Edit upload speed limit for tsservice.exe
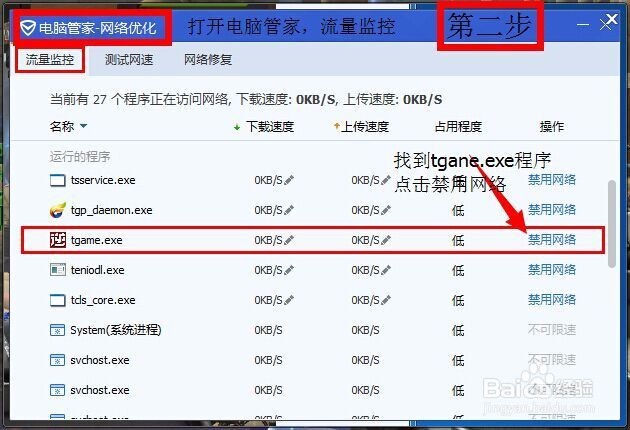Image resolution: width=630 pixels, height=430 pixels. coord(386,180)
